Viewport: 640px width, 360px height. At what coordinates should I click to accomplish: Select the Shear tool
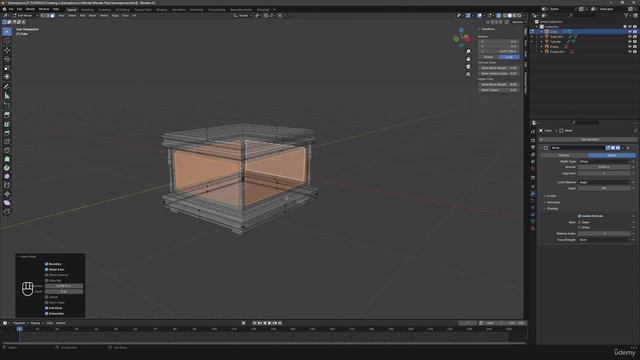[7, 202]
